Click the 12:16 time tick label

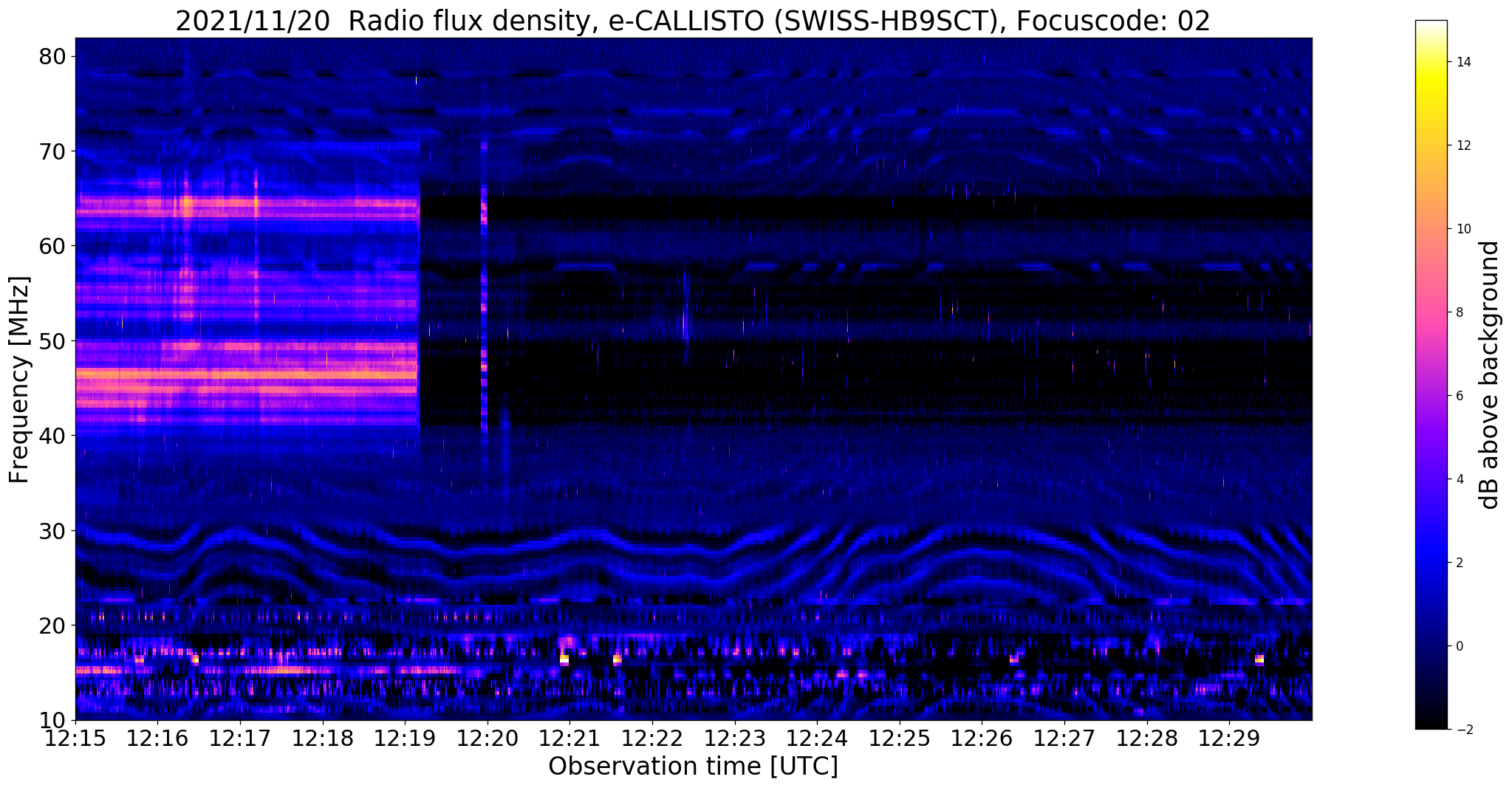[x=157, y=738]
